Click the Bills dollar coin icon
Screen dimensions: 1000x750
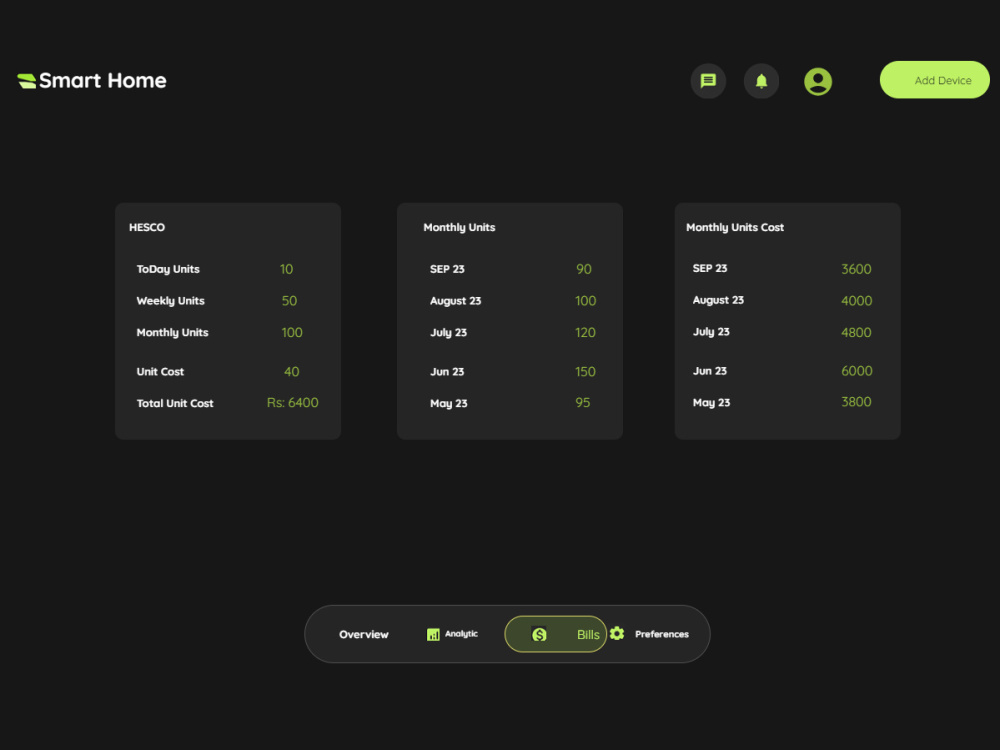click(539, 634)
